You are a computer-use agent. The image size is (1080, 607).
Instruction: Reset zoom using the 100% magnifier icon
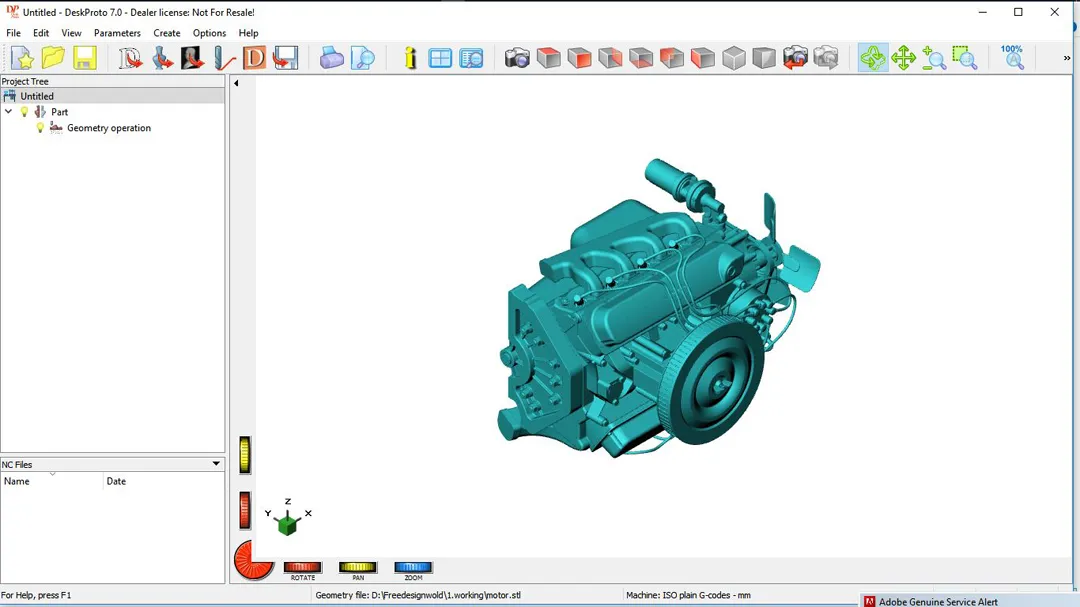pyautogui.click(x=1012, y=58)
